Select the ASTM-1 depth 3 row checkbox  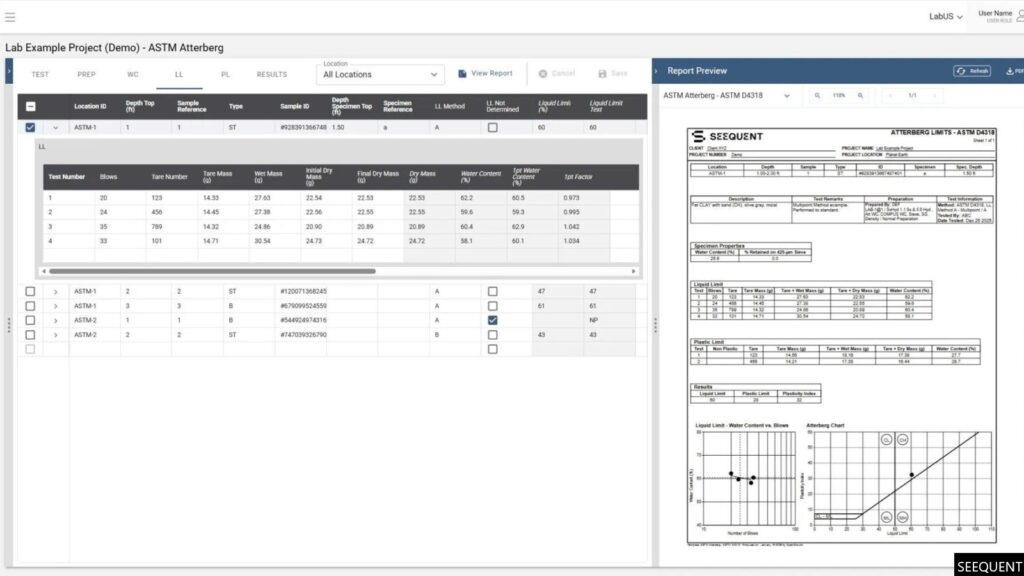click(30, 306)
